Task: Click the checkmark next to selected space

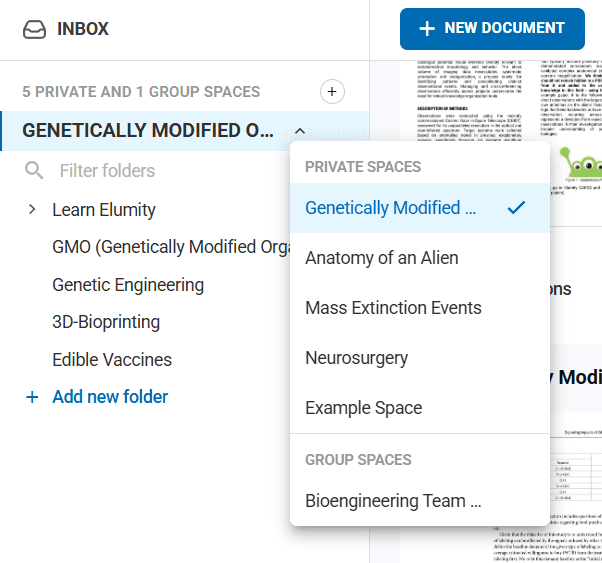Action: pyautogui.click(x=516, y=208)
